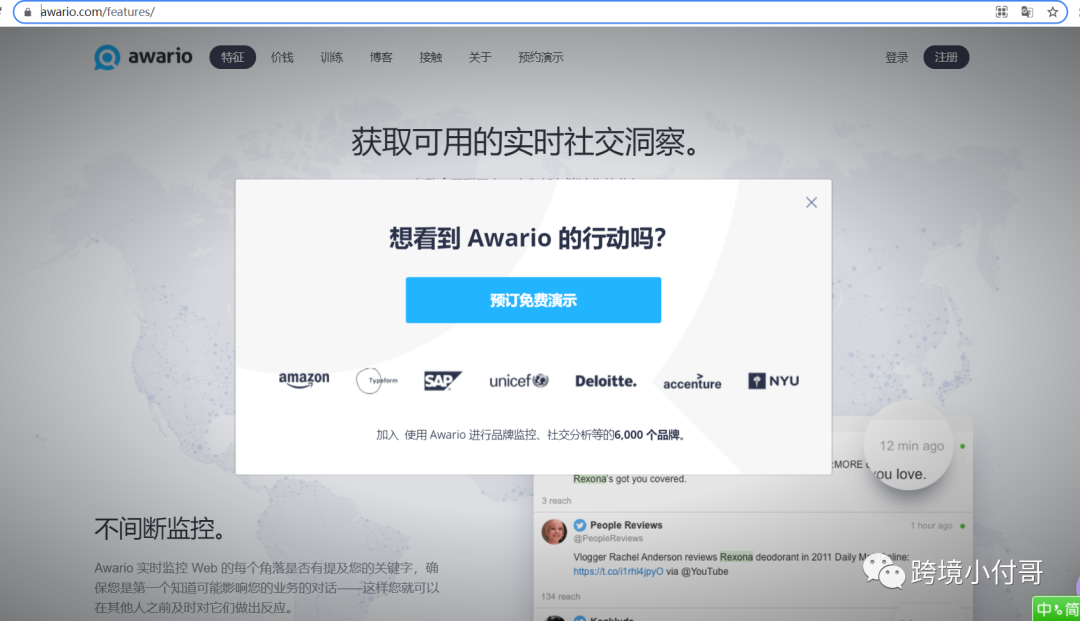This screenshot has height=621, width=1080.
Task: Click the 获取可用的实时社交洞察 headline
Action: tap(527, 143)
